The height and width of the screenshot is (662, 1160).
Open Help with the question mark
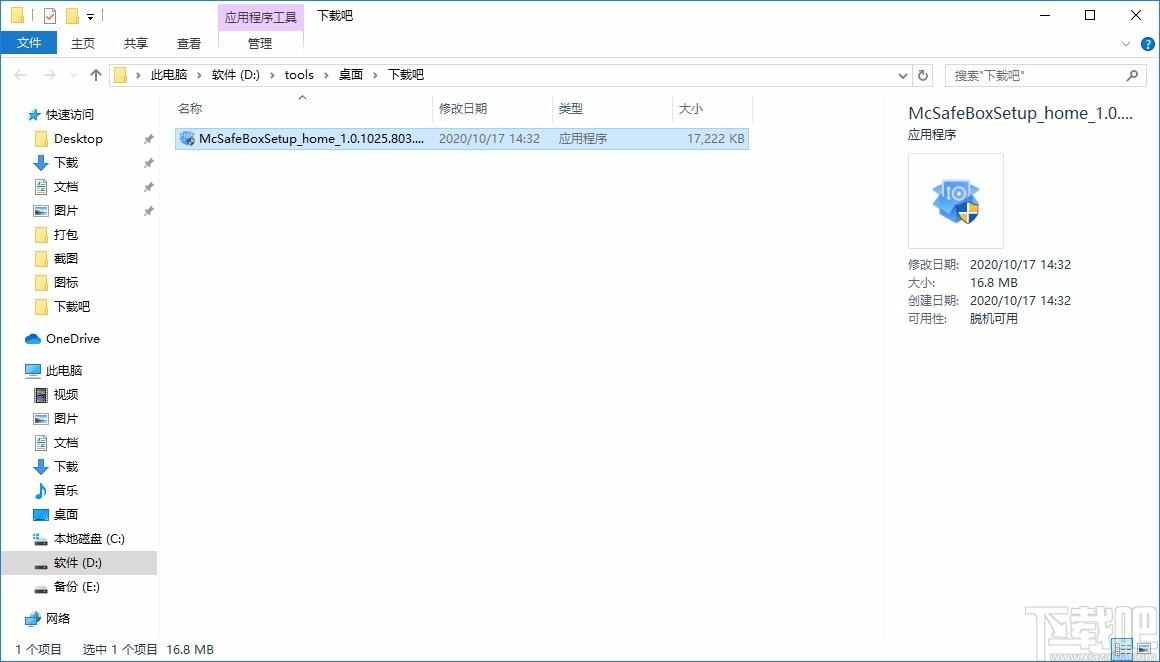[x=1147, y=44]
